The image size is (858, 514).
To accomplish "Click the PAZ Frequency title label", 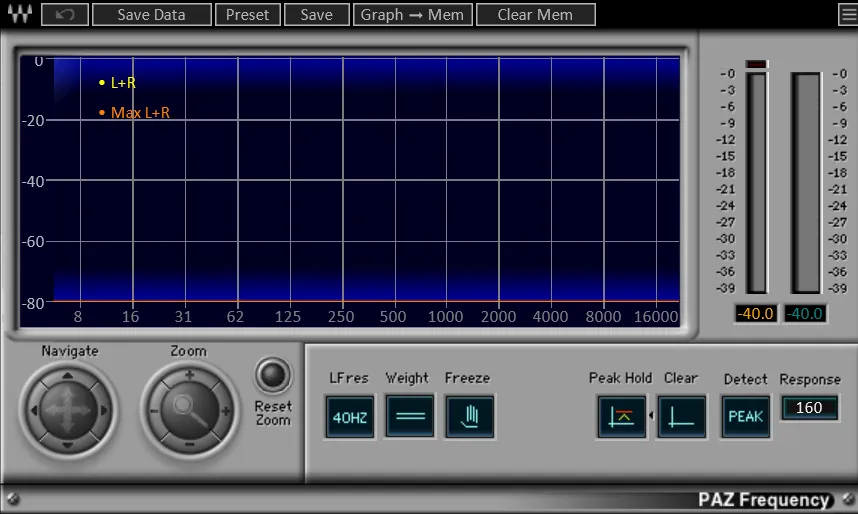I will point(764,499).
